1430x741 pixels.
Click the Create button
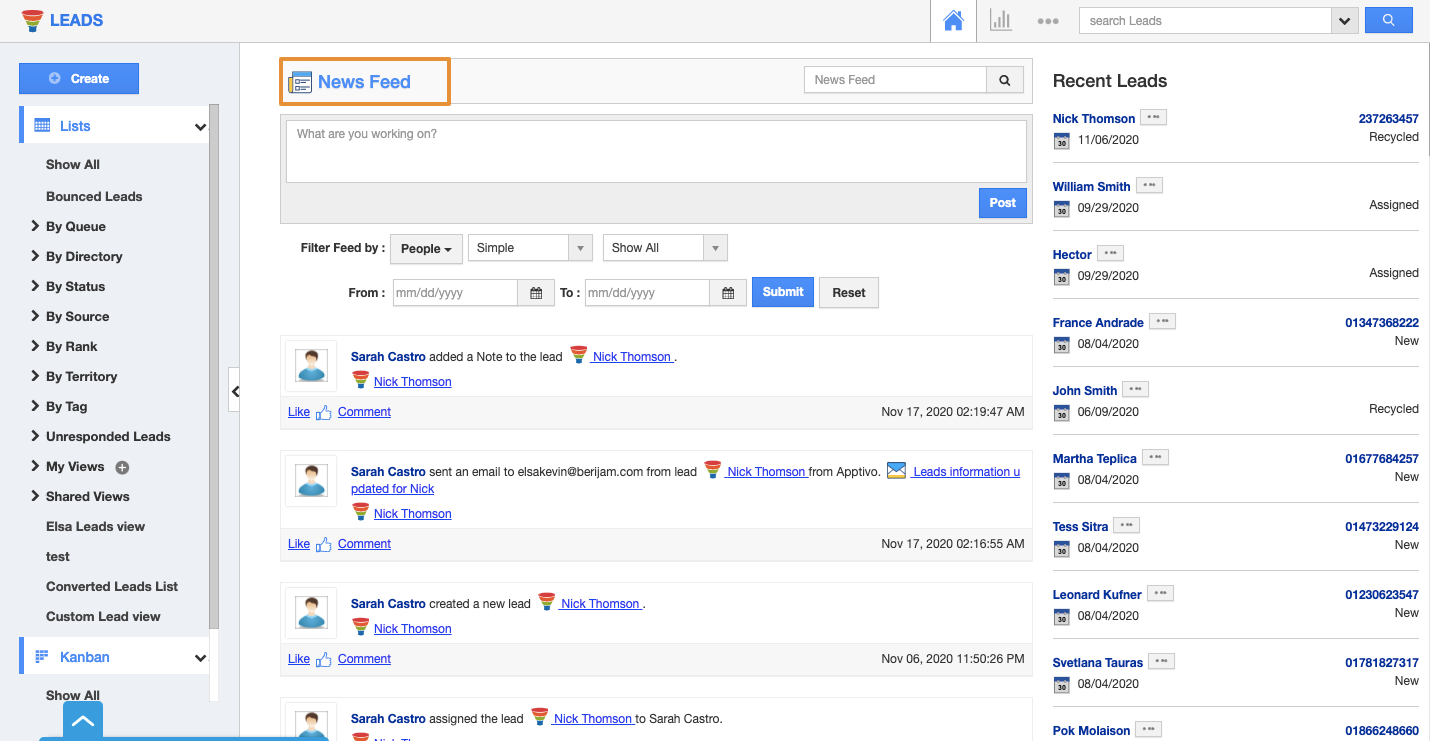click(x=79, y=79)
